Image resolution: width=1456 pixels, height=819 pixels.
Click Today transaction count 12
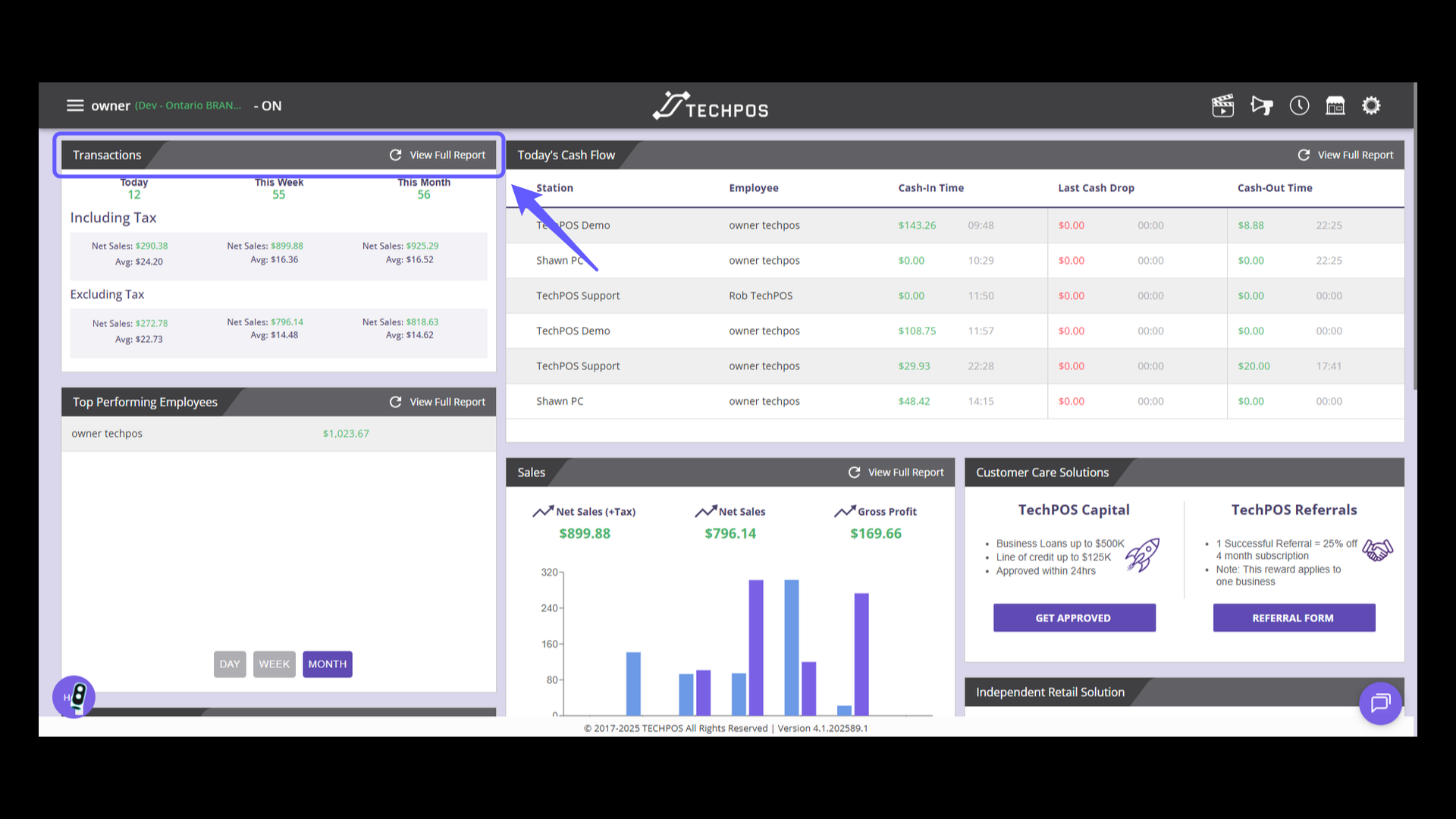[134, 195]
